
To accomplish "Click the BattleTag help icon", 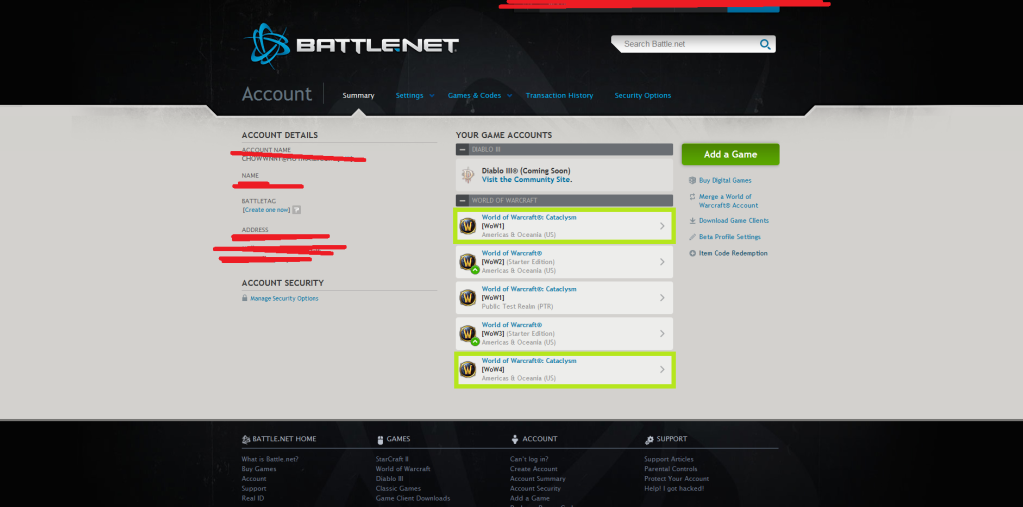I will click(x=296, y=210).
